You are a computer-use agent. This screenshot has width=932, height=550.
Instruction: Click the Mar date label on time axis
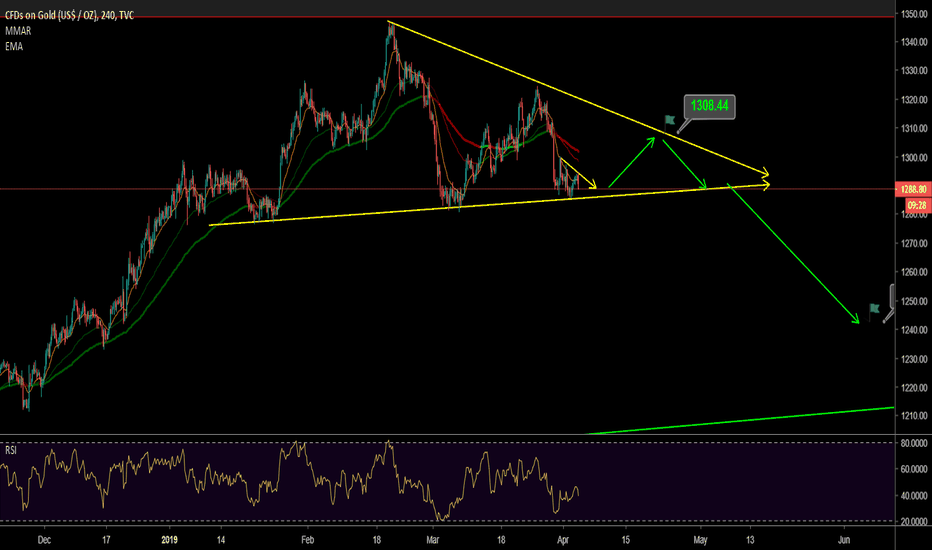click(433, 540)
